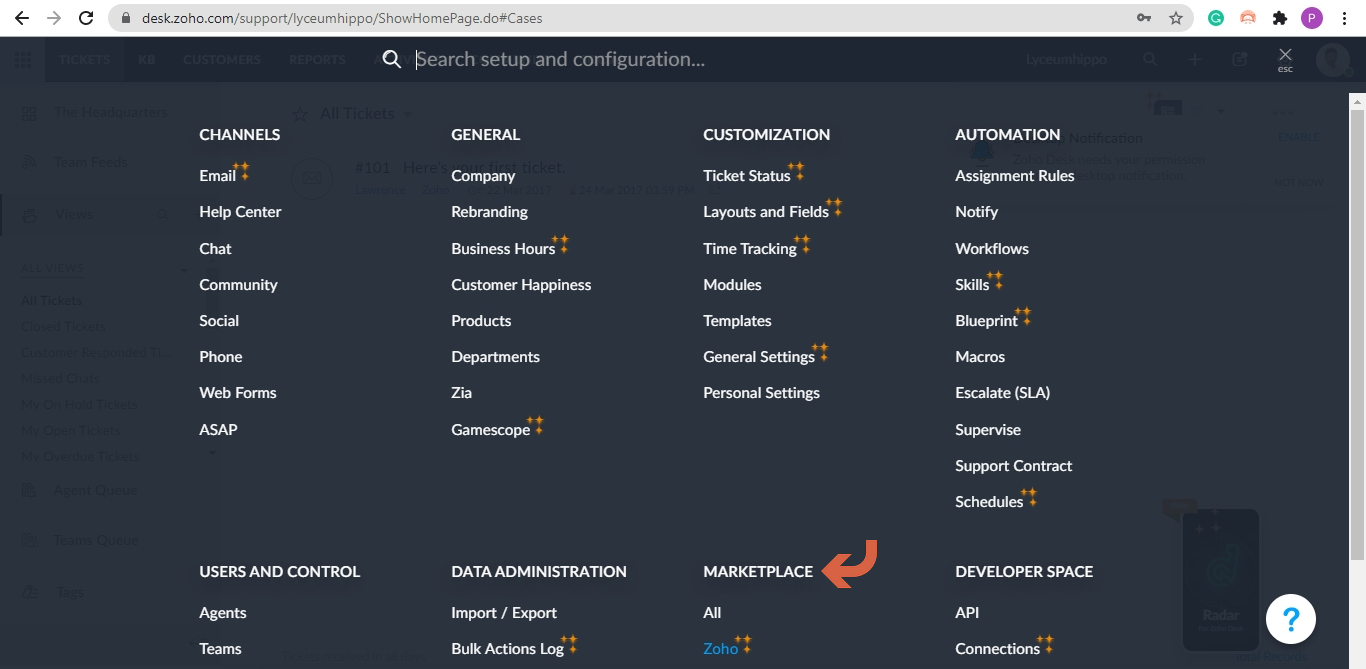
Task: Click the setup search magnifier icon
Action: (x=392, y=60)
